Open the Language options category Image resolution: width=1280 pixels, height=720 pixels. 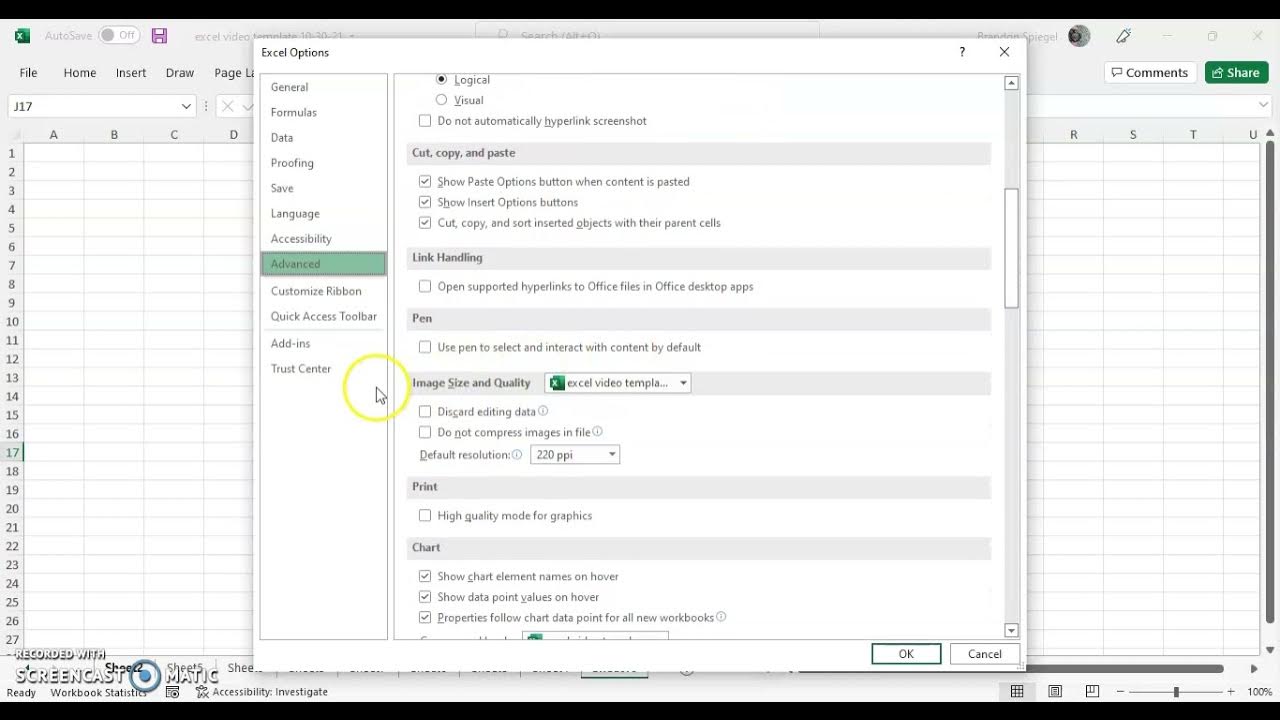point(323,213)
